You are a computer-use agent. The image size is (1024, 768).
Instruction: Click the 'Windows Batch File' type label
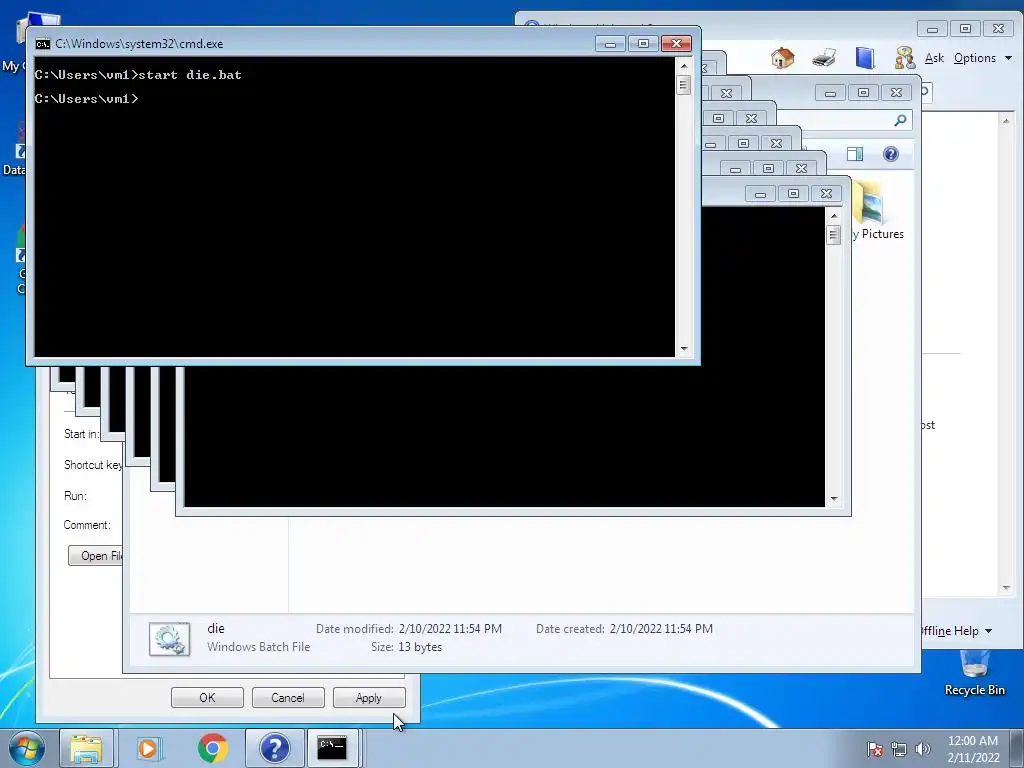pos(259,647)
